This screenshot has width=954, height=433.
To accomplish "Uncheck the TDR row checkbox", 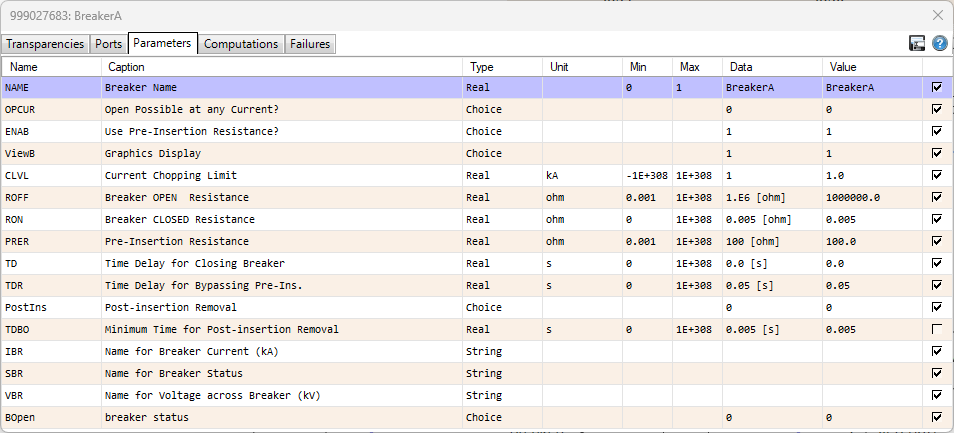I will (937, 285).
